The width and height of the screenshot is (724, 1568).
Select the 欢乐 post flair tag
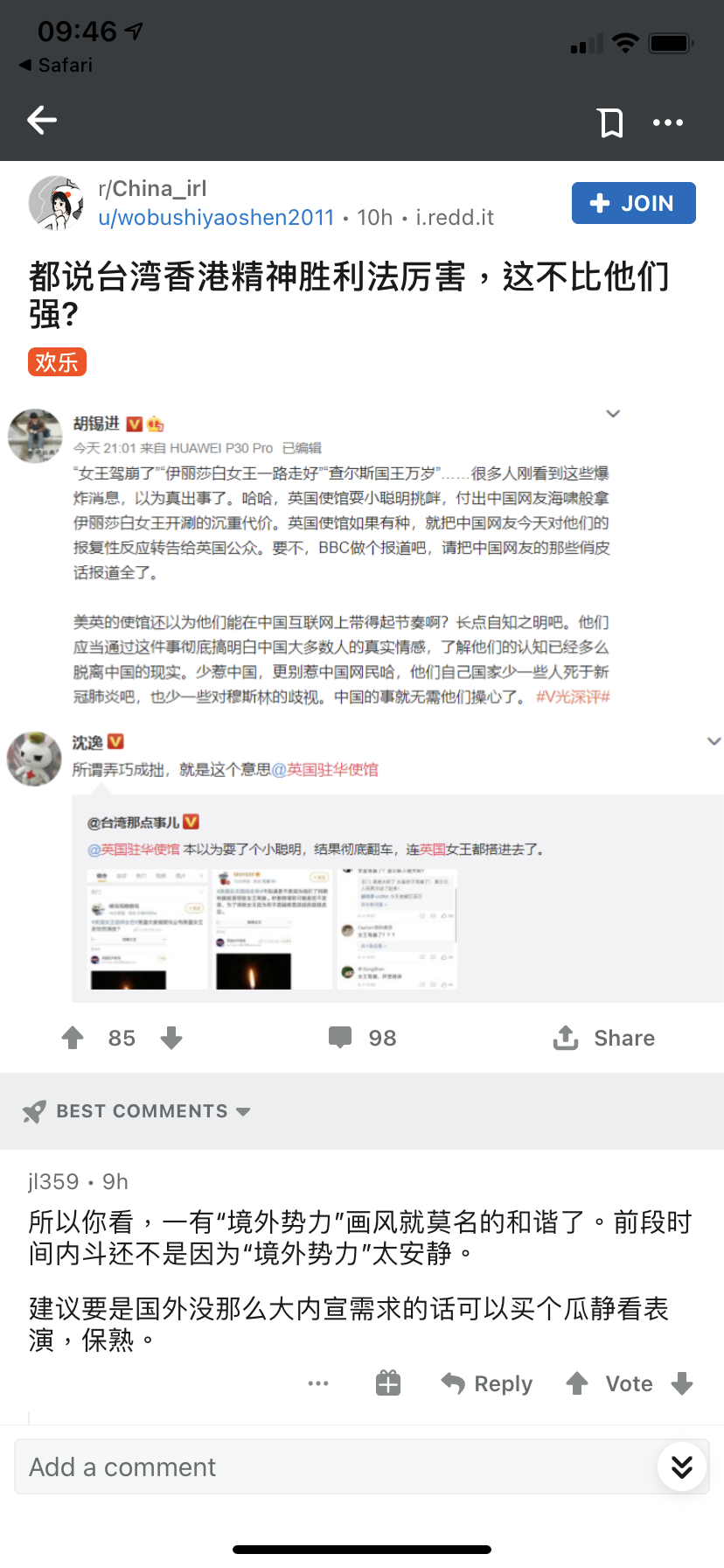point(57,361)
